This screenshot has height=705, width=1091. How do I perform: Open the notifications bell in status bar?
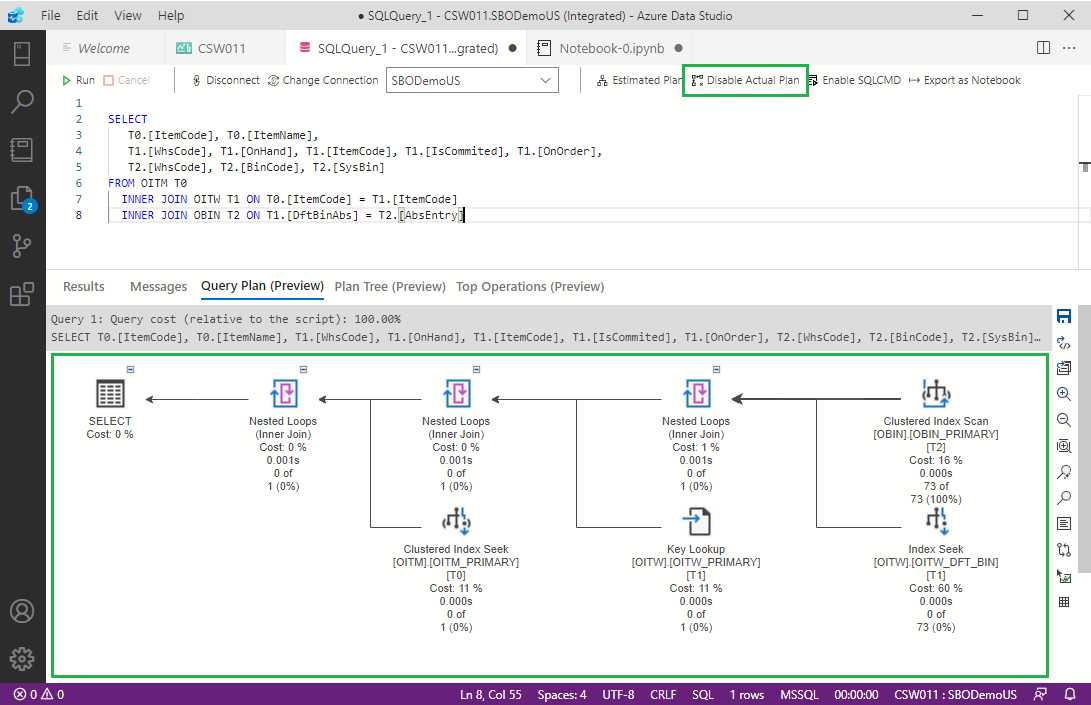point(1070,694)
